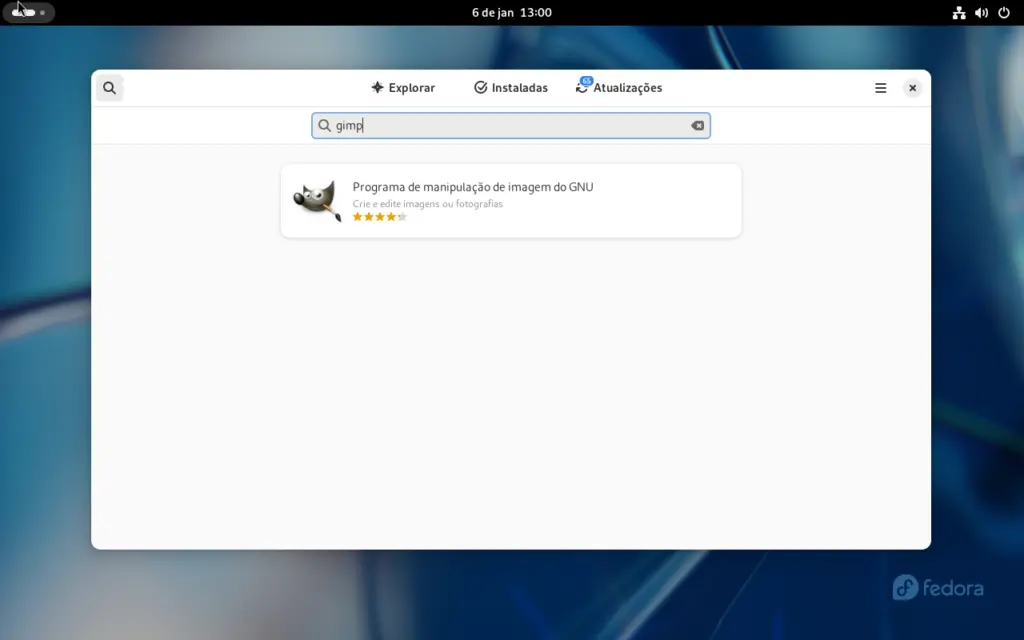The width and height of the screenshot is (1024, 640).
Task: Open the GIMP search result card
Action: [x=511, y=200]
